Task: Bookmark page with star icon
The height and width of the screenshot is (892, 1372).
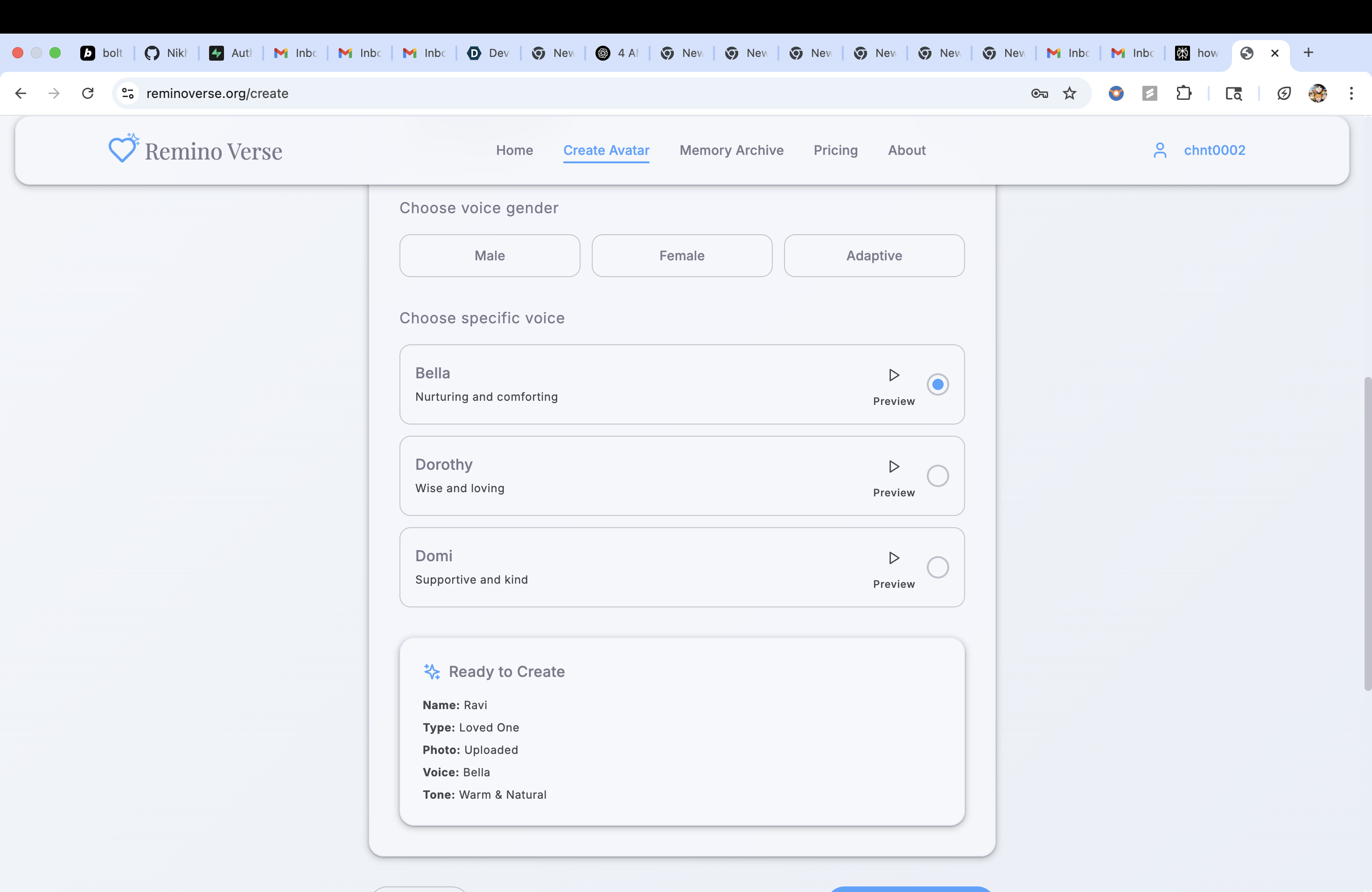Action: 1069,93
